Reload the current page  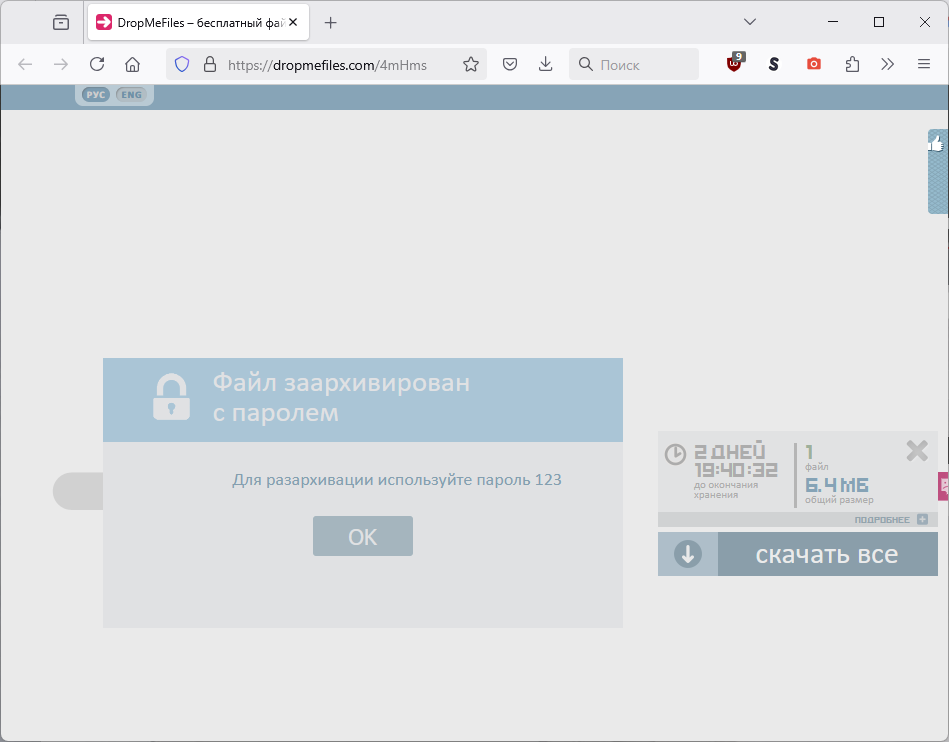pos(97,64)
